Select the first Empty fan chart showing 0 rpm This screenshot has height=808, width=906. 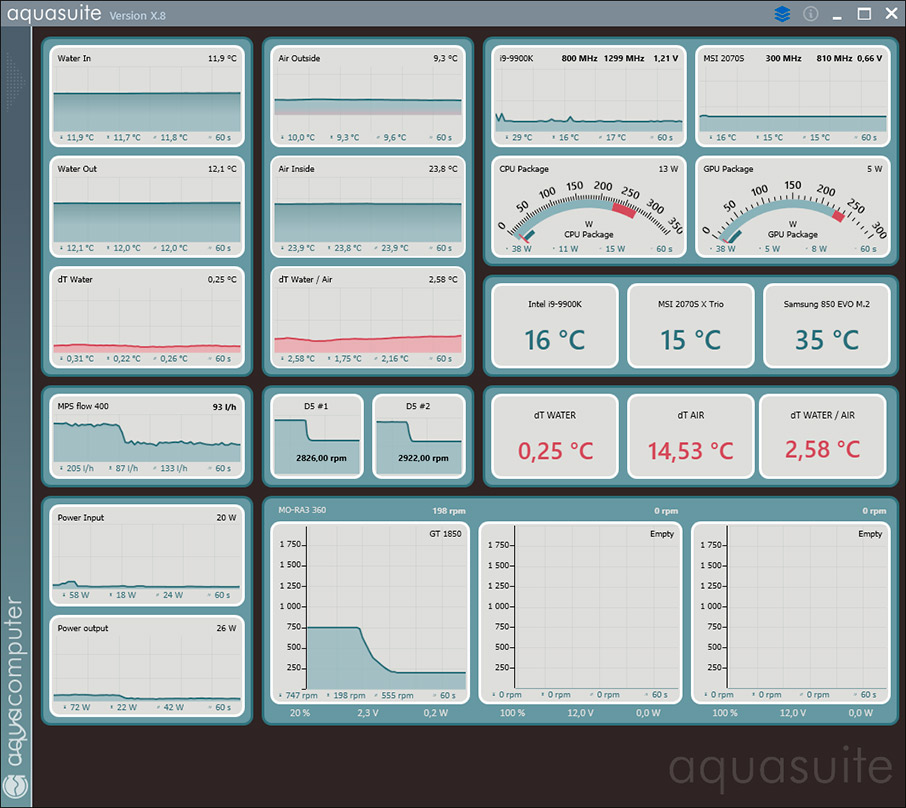(x=580, y=613)
